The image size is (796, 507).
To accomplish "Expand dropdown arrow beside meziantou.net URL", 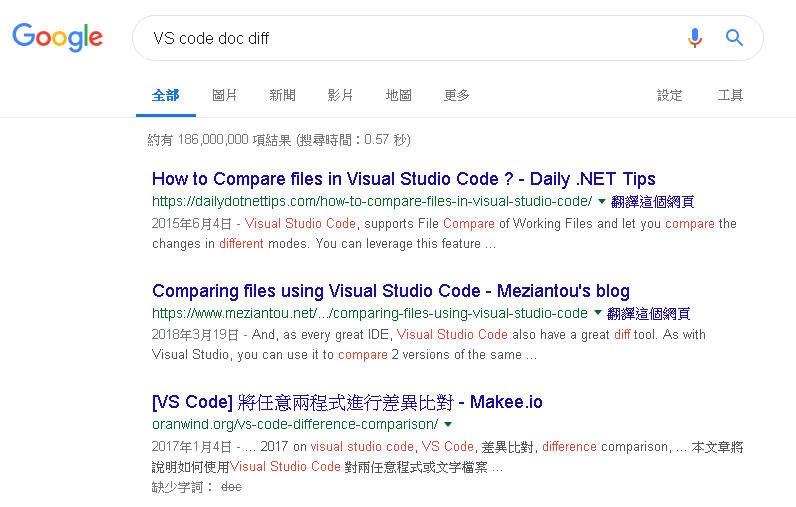I will pos(598,313).
